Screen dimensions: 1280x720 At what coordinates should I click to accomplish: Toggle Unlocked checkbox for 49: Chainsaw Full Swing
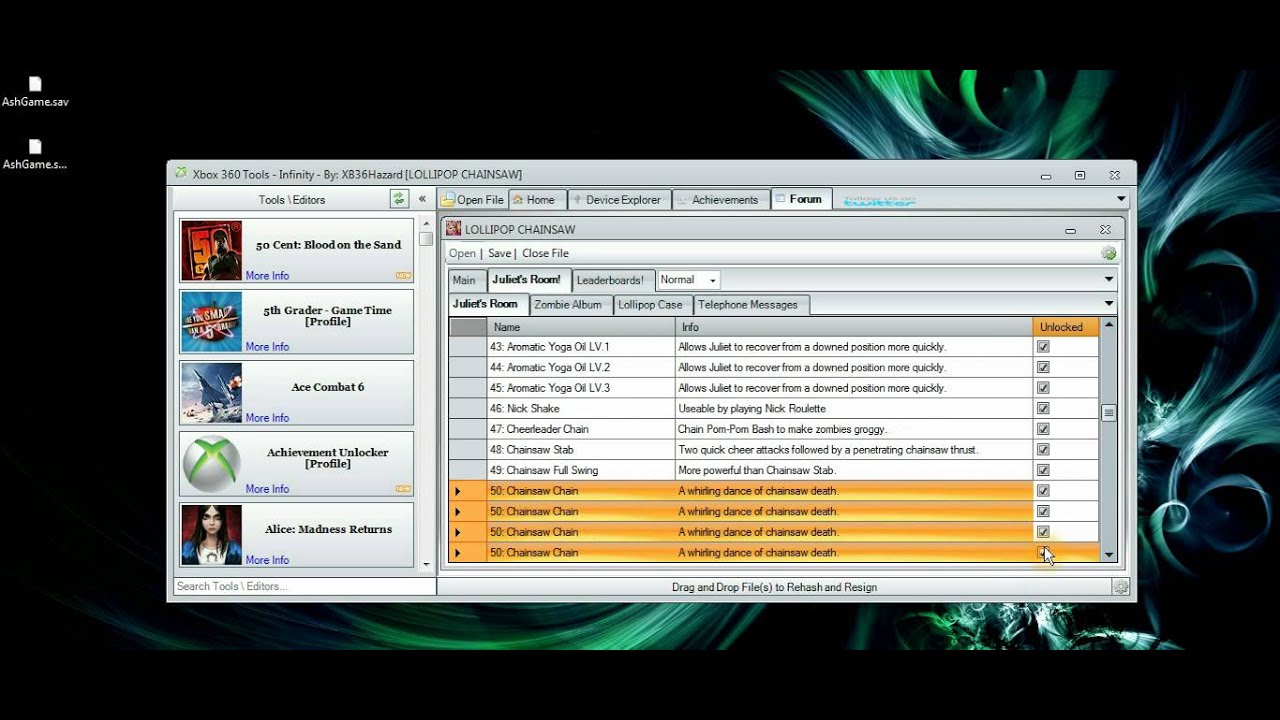coord(1043,470)
